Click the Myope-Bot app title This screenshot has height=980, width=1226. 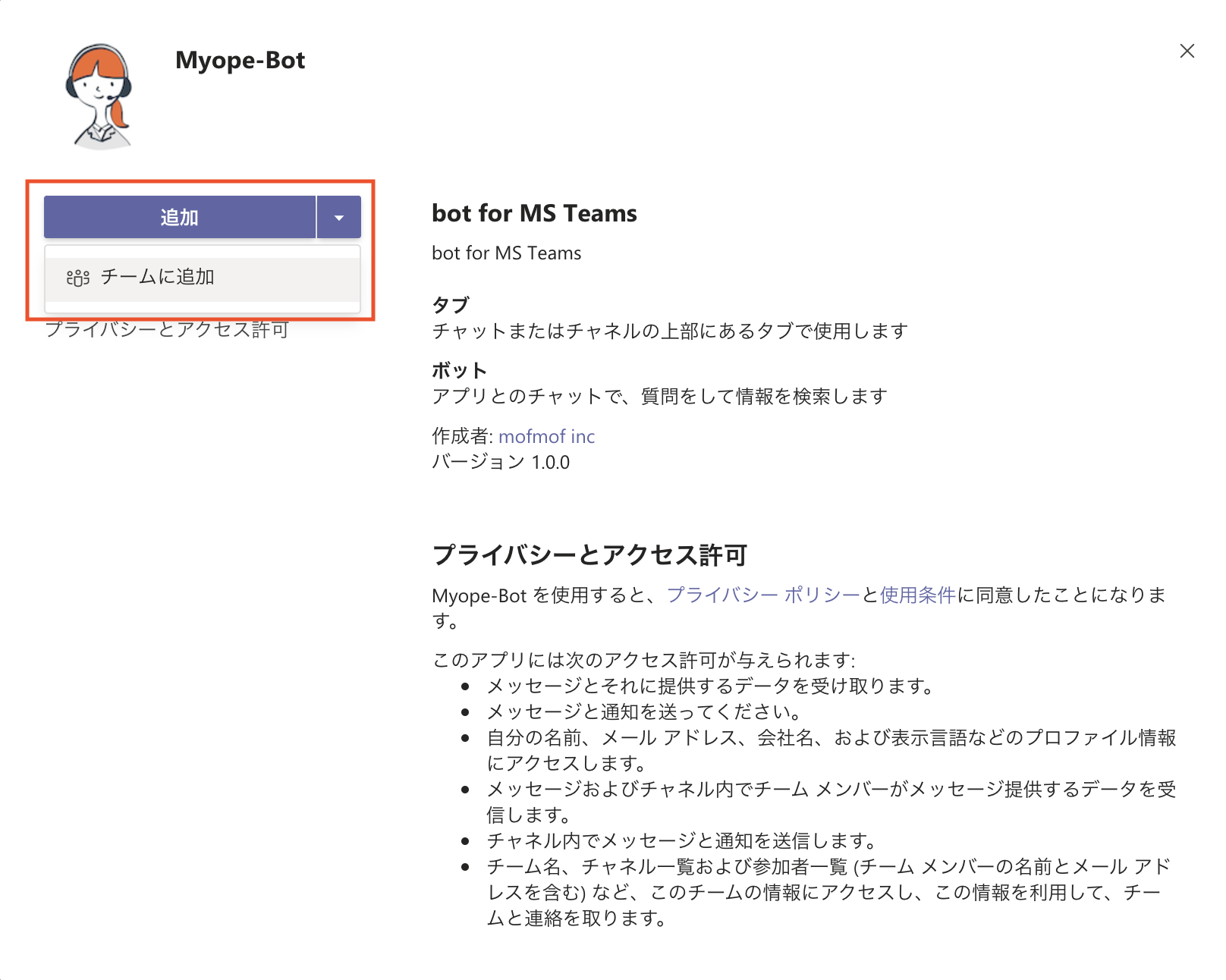tap(240, 60)
